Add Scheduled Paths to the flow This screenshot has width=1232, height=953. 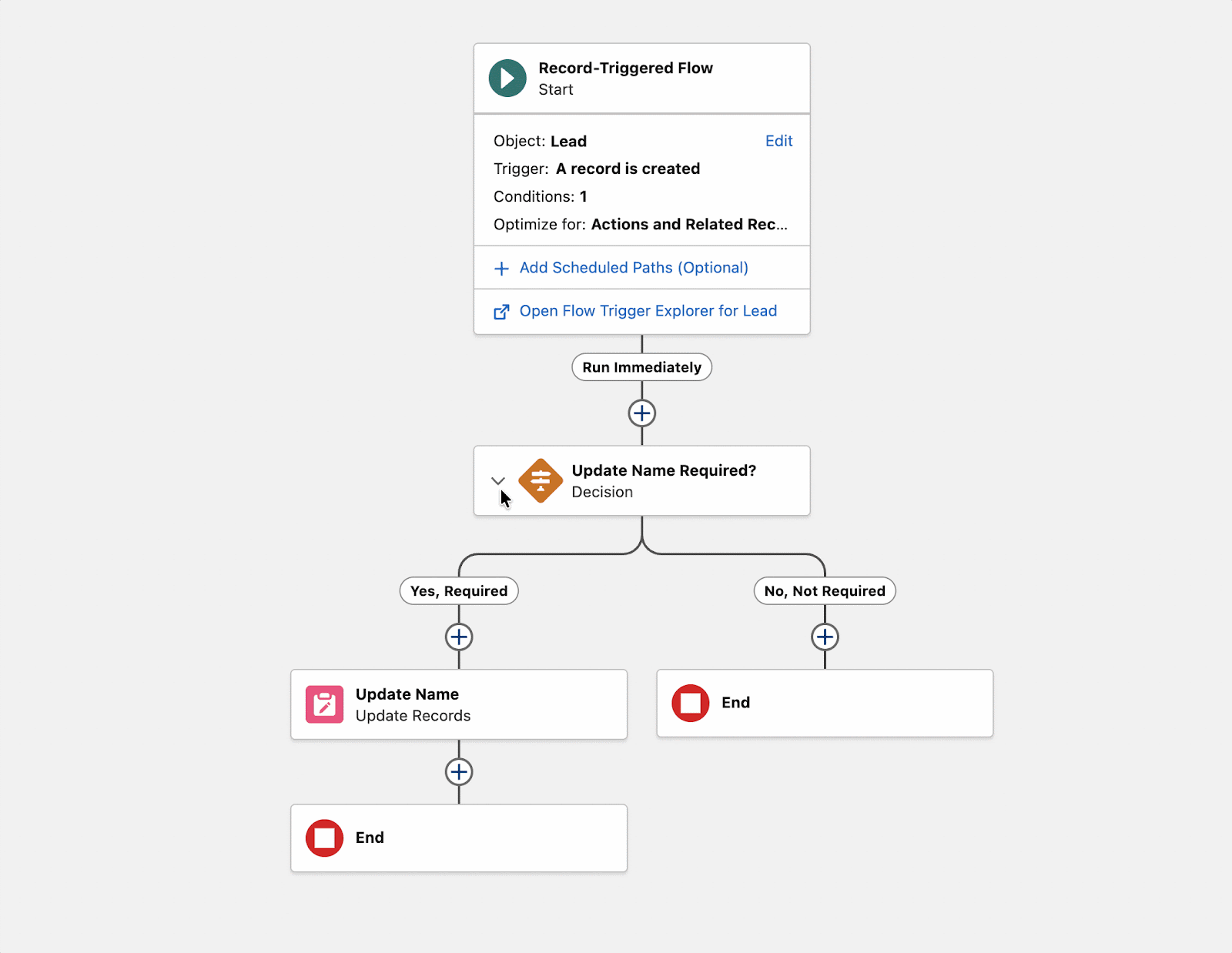coord(633,268)
